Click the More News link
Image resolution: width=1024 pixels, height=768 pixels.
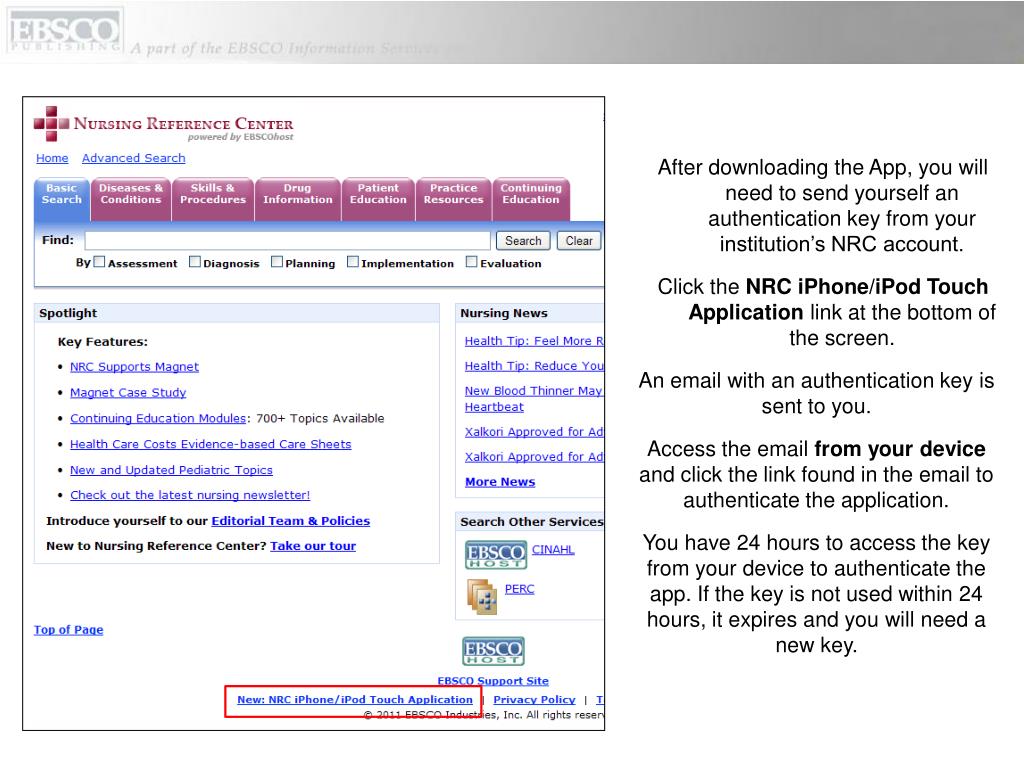[500, 482]
